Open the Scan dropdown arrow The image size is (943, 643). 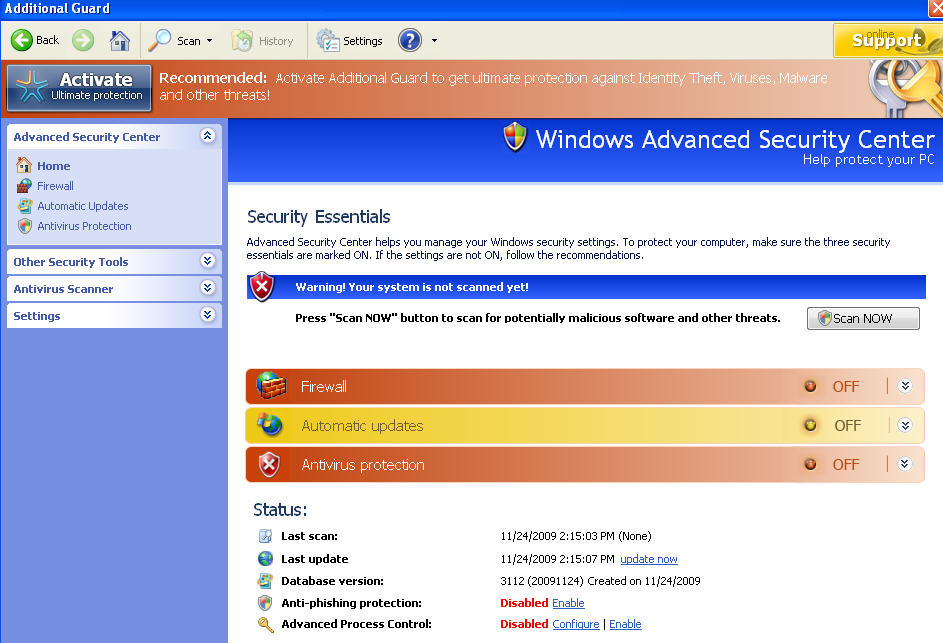click(x=209, y=41)
